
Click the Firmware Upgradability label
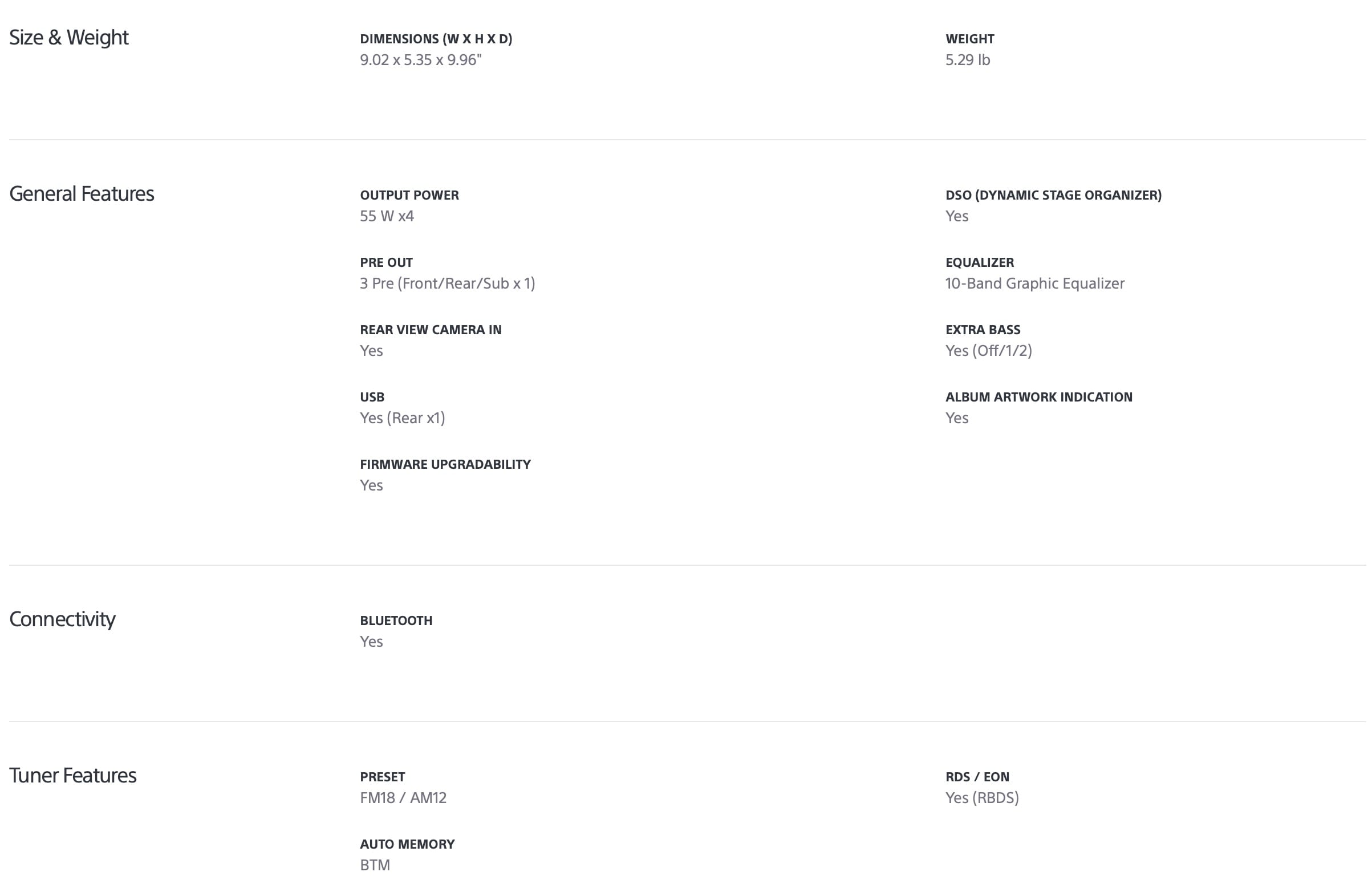tap(445, 464)
